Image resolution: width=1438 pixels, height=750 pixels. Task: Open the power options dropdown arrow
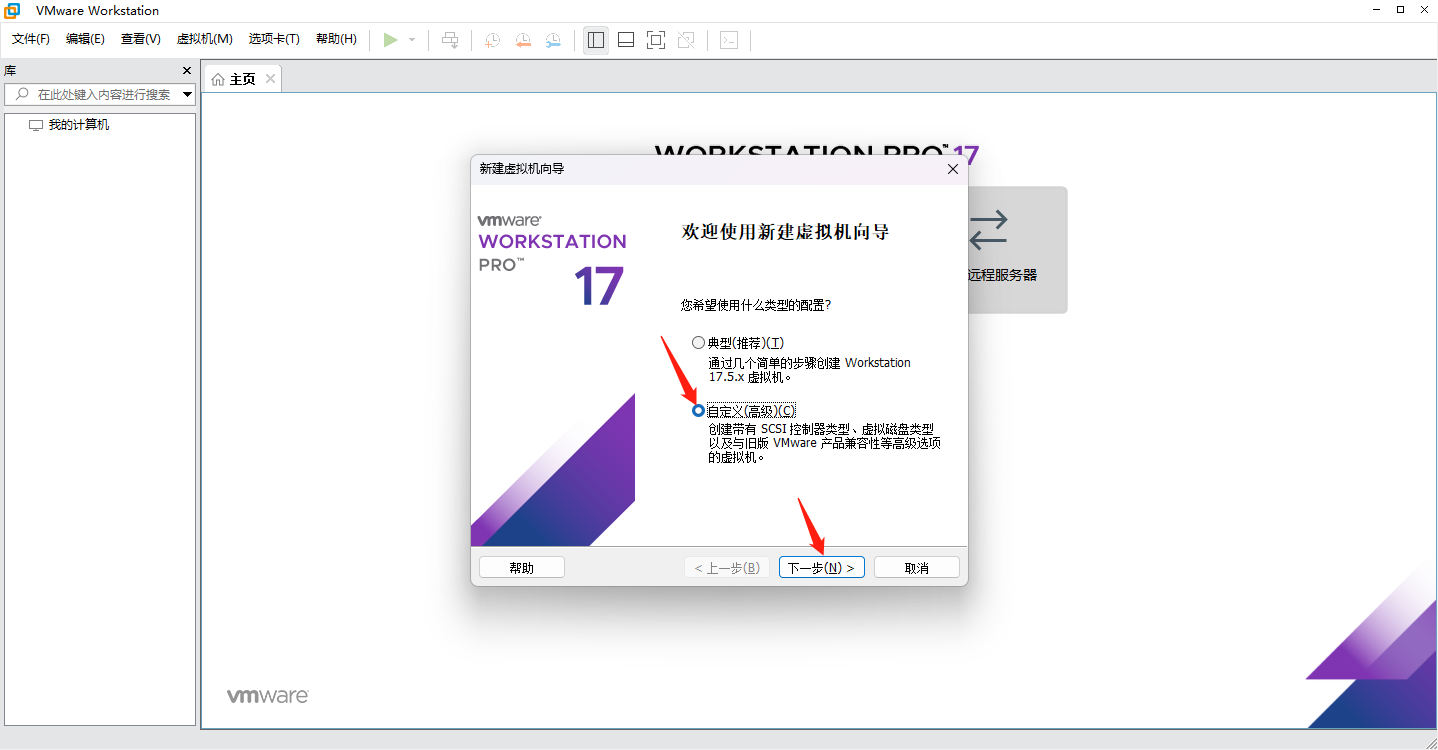412,40
